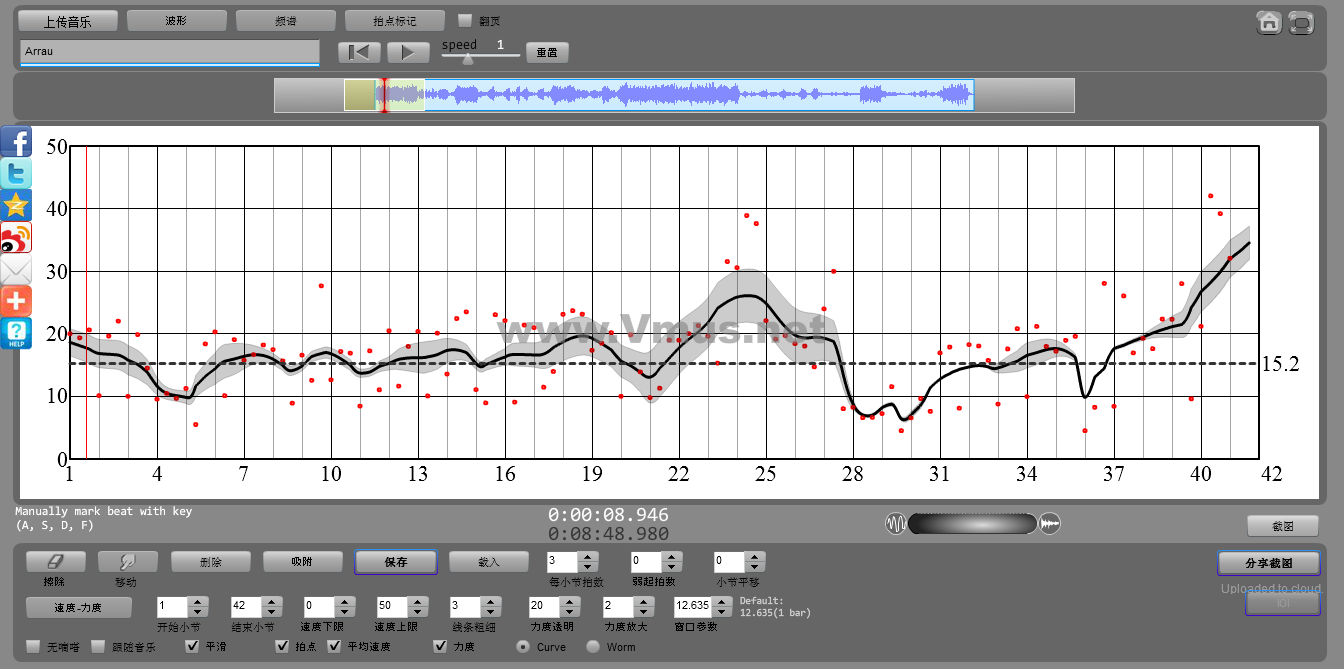Rewind to start with skip-back button

click(359, 52)
